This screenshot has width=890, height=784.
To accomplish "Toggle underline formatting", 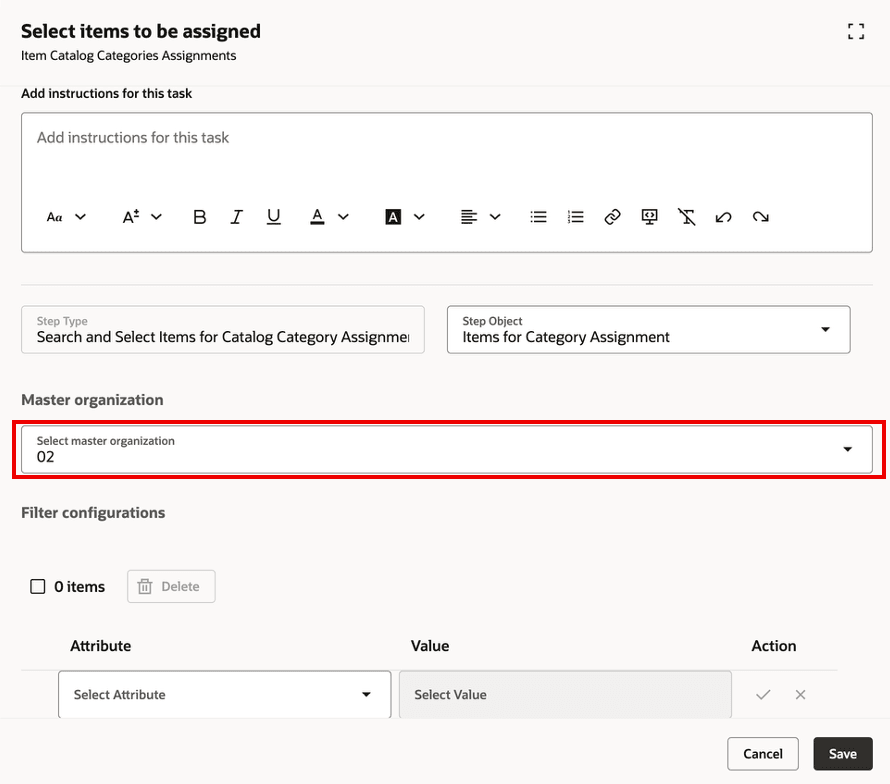I will point(273,217).
